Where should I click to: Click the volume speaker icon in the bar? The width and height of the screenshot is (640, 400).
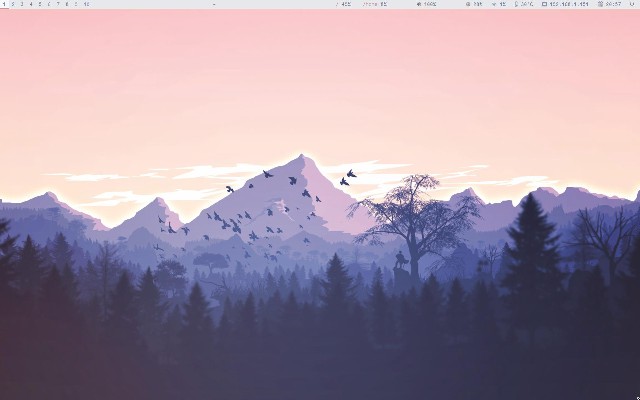(419, 4)
